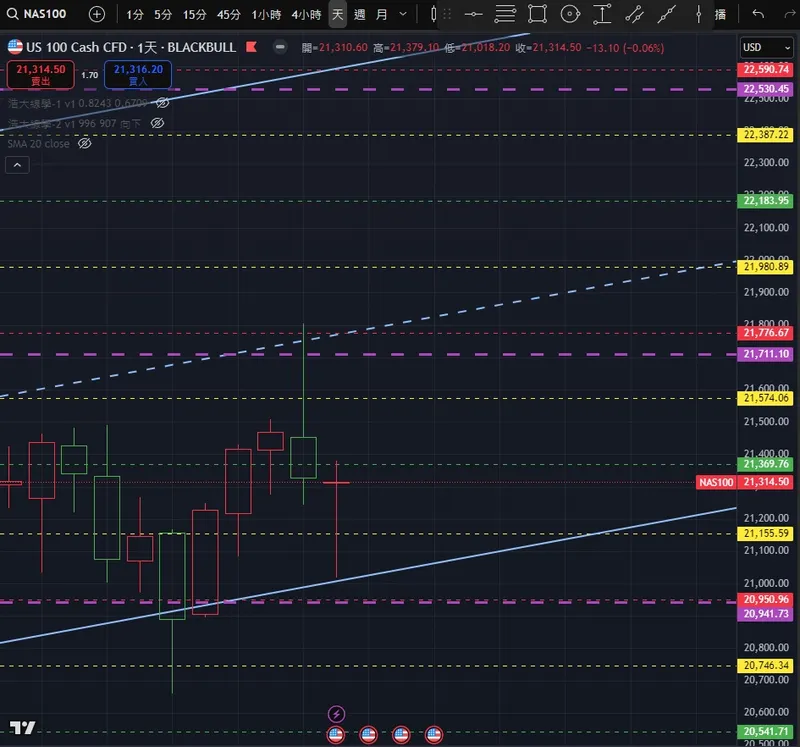Image resolution: width=800 pixels, height=747 pixels.
Task: Undo the last chart action
Action: [x=758, y=14]
